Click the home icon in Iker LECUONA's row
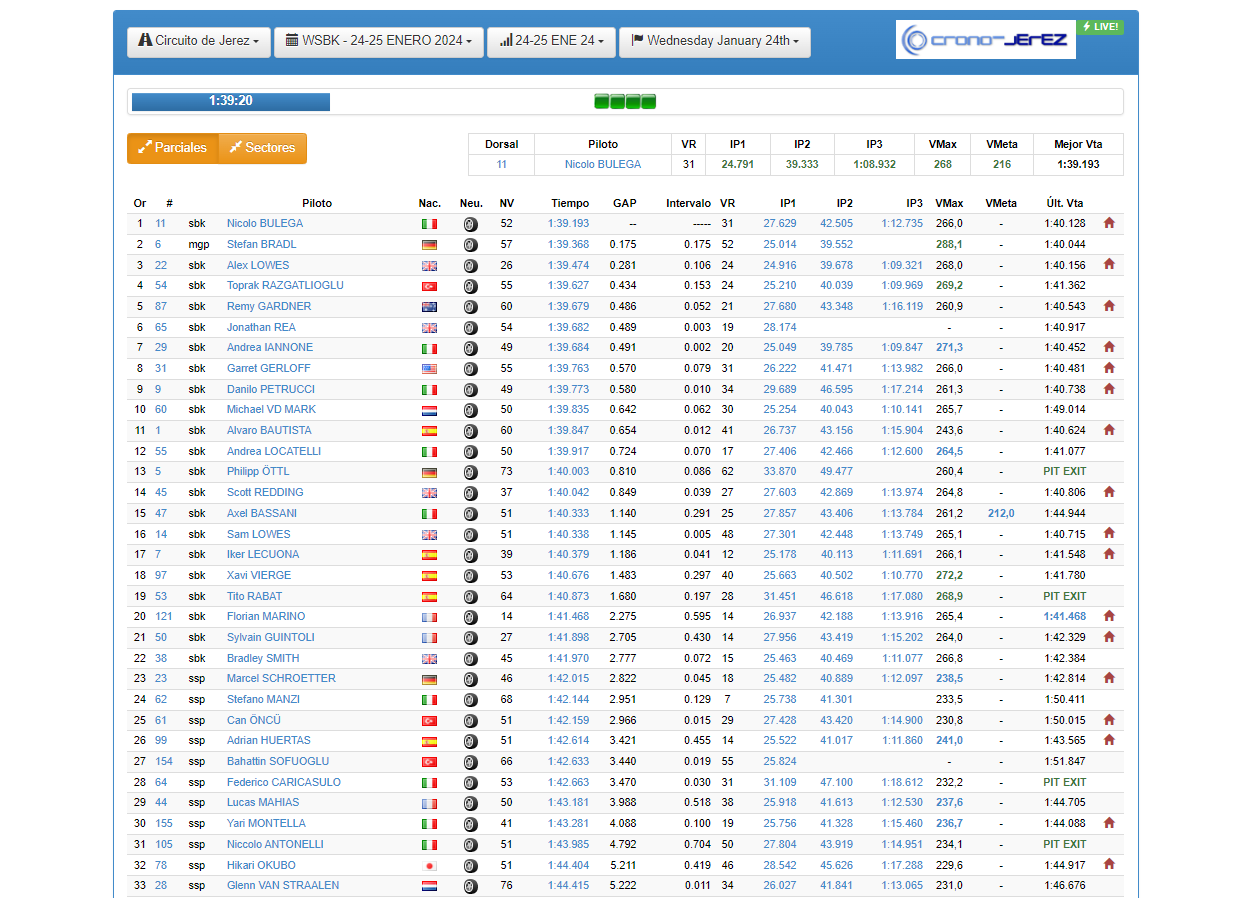 click(1108, 554)
